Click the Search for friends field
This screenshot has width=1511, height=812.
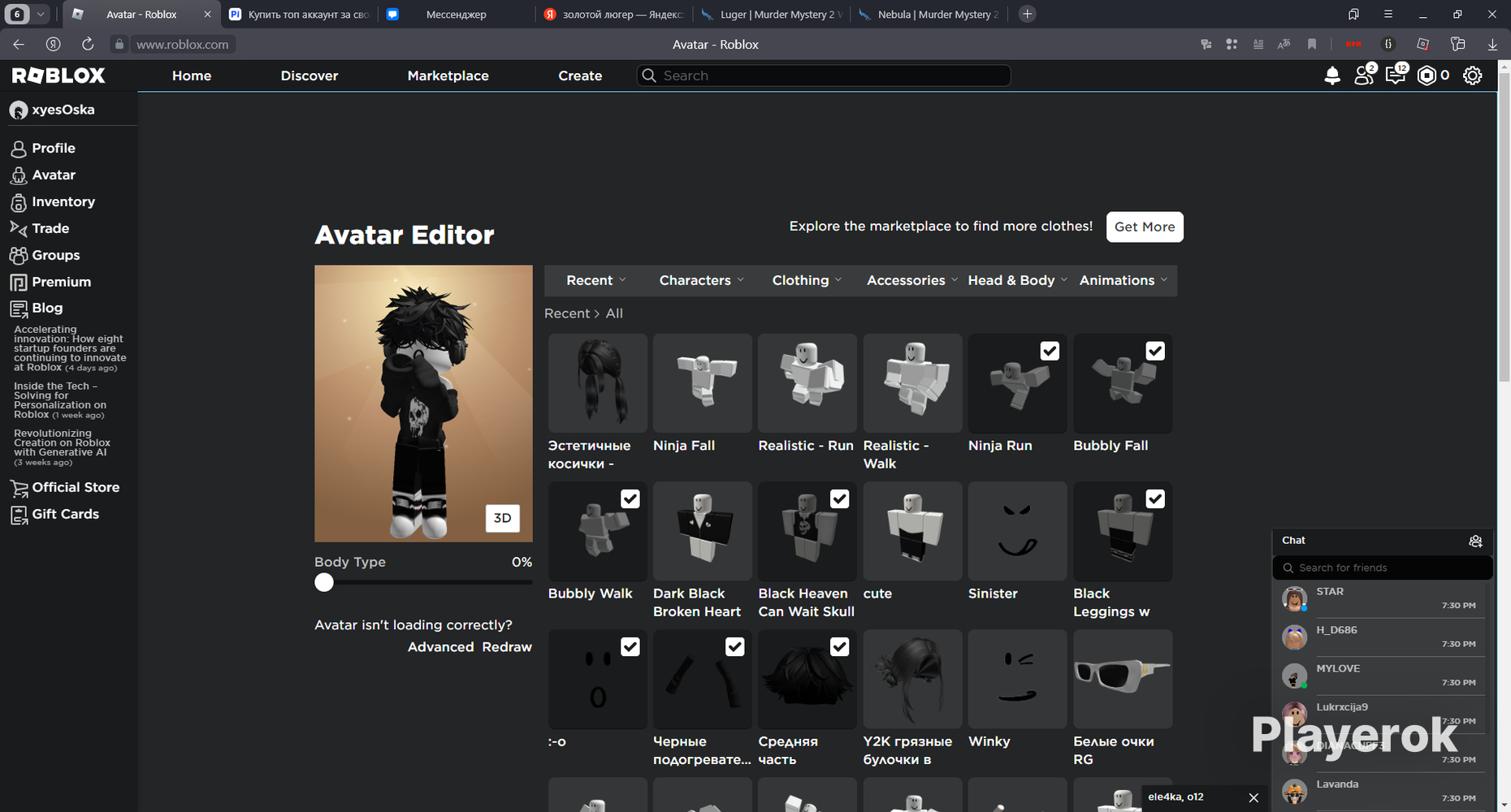coord(1383,568)
